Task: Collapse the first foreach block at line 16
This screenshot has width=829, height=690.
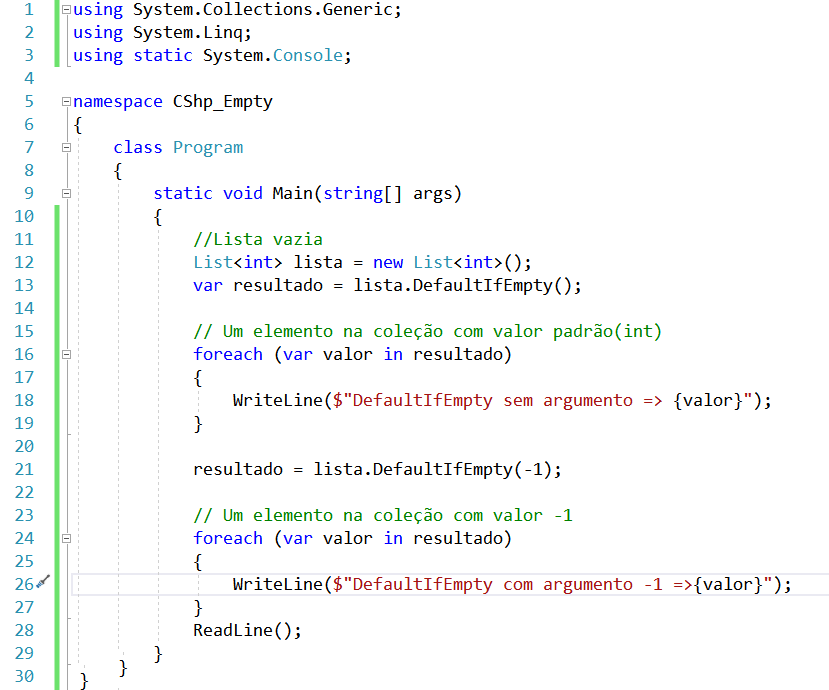Action: click(x=66, y=354)
